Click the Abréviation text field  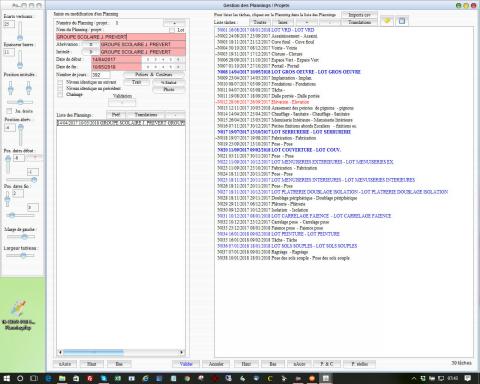pos(143,44)
